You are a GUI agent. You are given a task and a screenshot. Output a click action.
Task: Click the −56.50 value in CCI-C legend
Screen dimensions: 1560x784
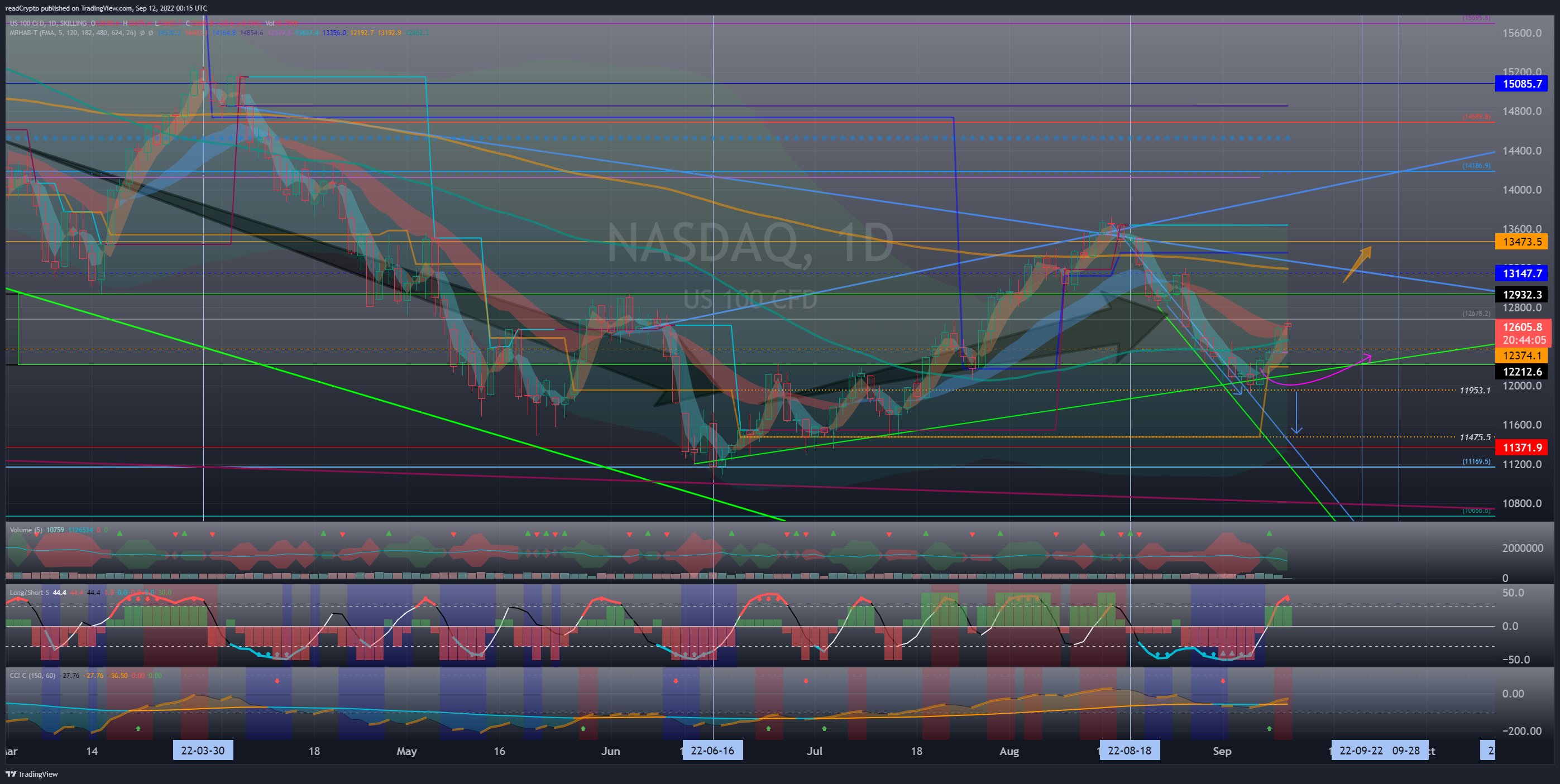pyautogui.click(x=117, y=675)
